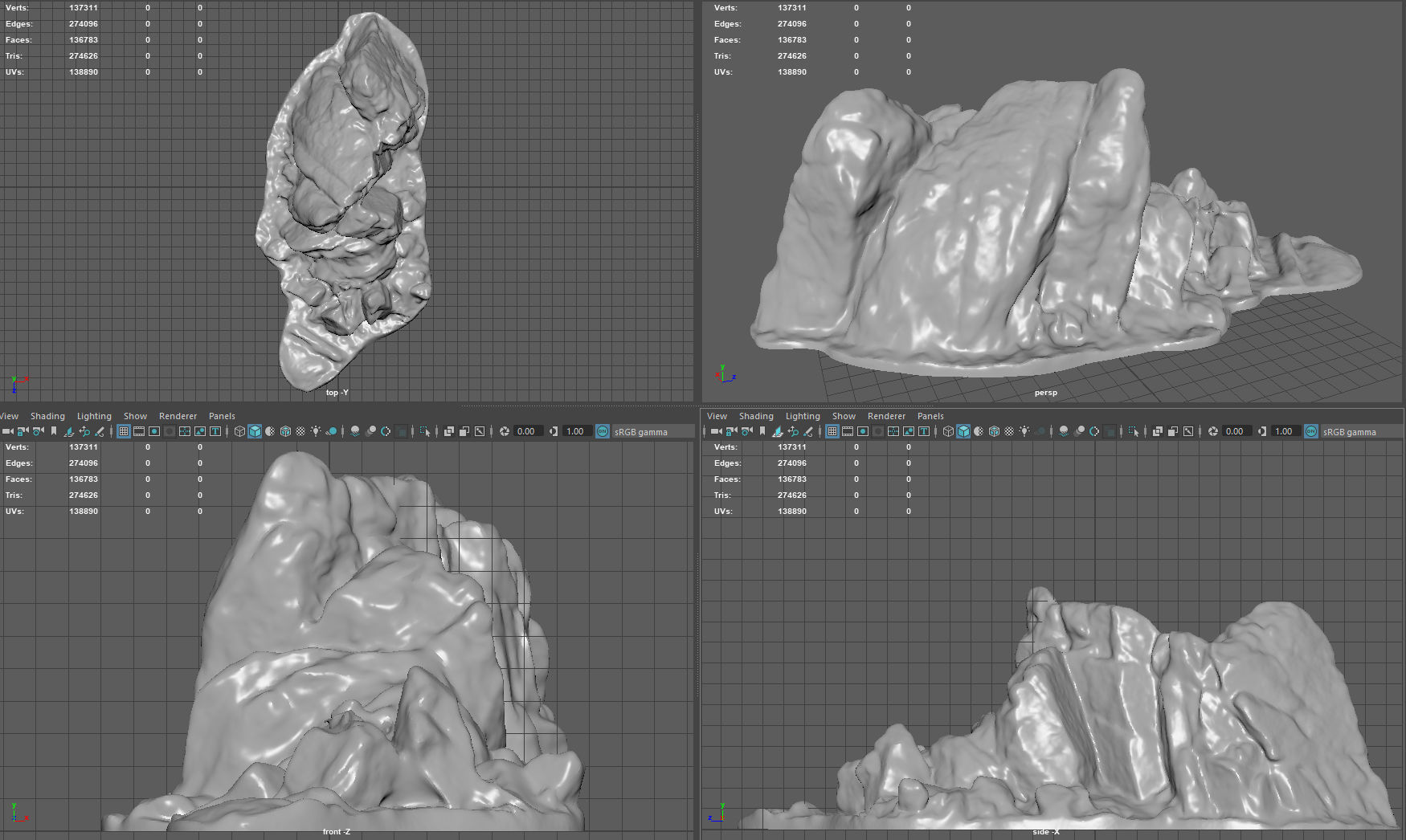Click Lock Camera icon in front panel toolbar
Viewport: 1406px width, 840px height.
tap(22, 431)
